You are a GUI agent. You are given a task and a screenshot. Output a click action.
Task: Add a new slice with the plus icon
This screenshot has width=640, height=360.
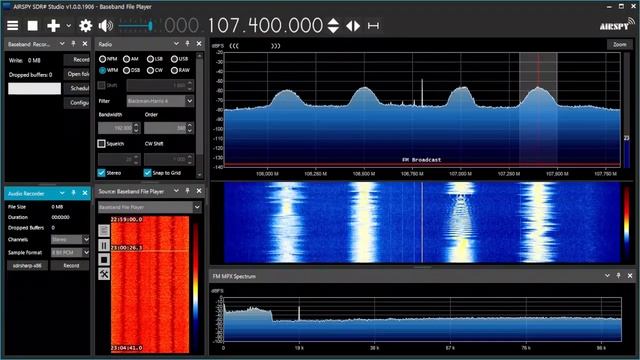pyautogui.click(x=53, y=26)
